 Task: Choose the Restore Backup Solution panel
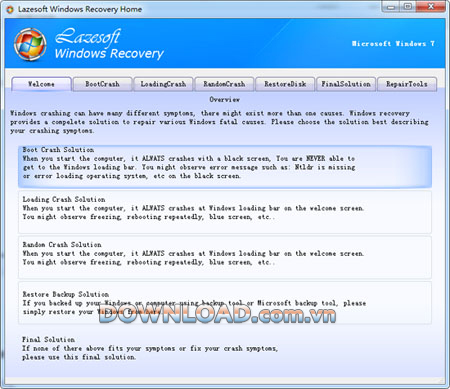click(x=225, y=303)
